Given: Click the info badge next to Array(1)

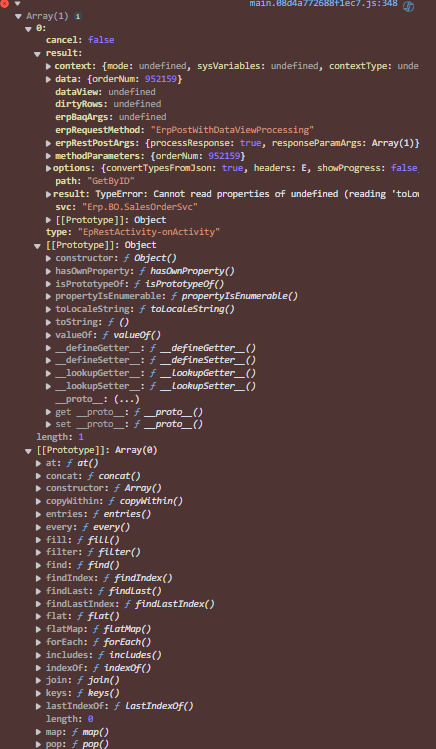Looking at the screenshot, I should [x=77, y=16].
